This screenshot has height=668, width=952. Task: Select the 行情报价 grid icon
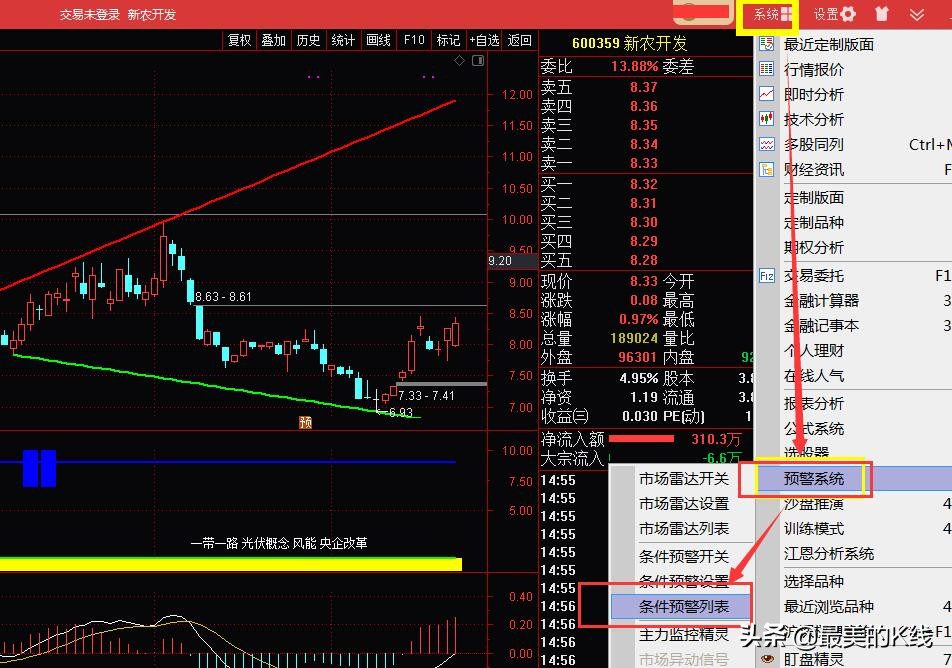click(766, 69)
